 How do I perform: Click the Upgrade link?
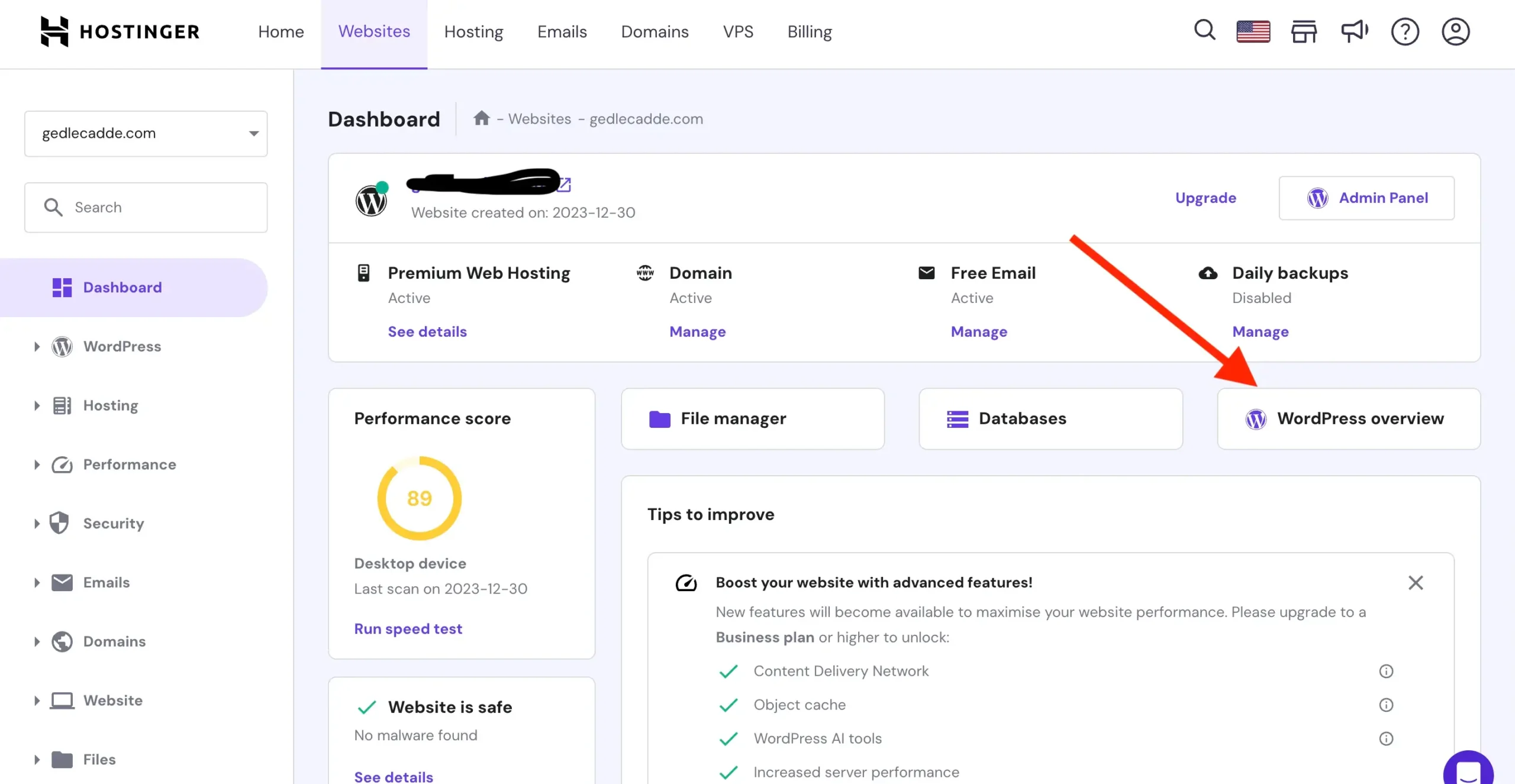1205,198
